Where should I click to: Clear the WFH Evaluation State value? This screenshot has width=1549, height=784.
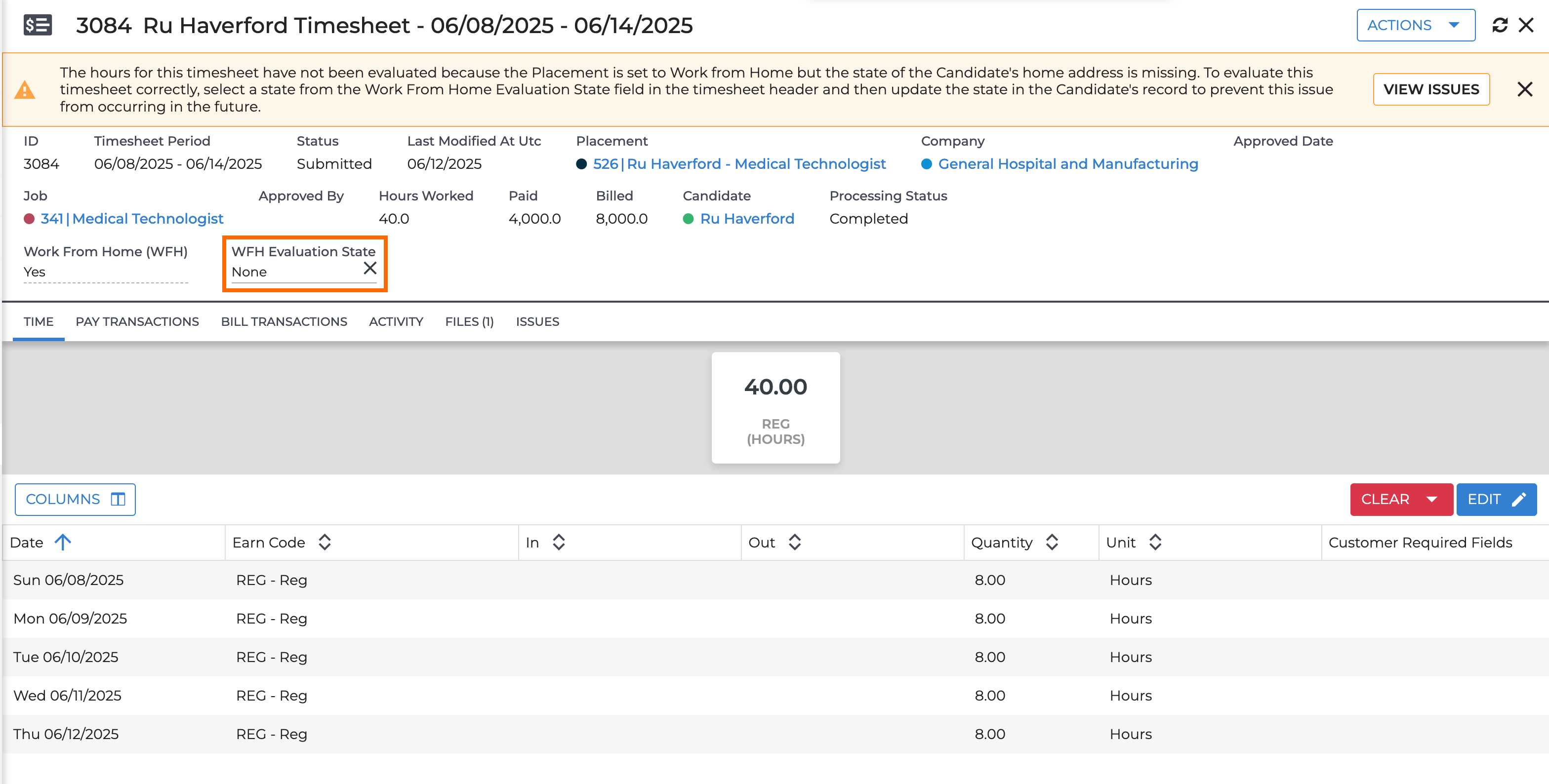click(370, 268)
